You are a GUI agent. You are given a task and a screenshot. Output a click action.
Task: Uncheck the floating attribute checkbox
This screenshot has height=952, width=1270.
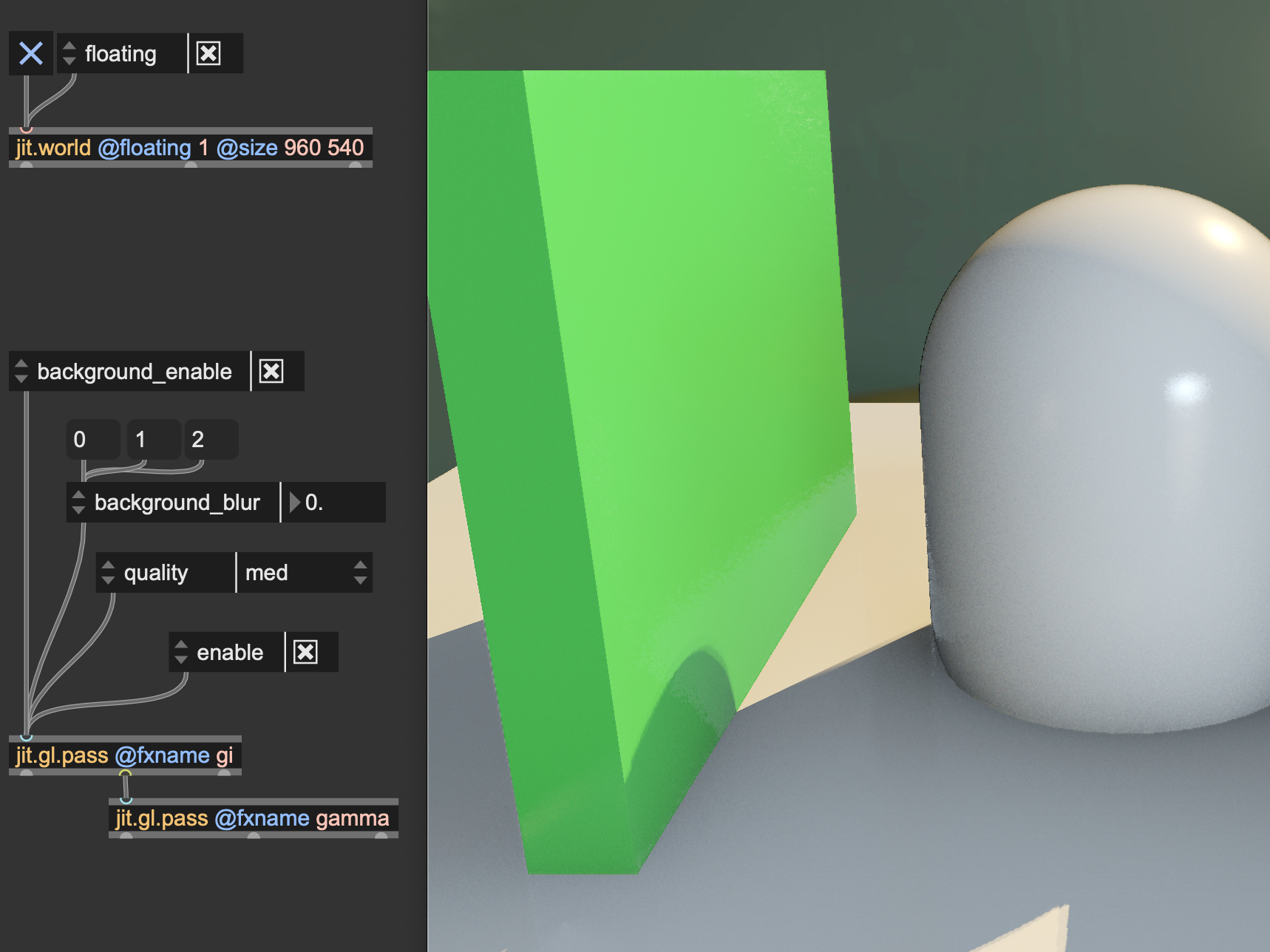tap(208, 53)
